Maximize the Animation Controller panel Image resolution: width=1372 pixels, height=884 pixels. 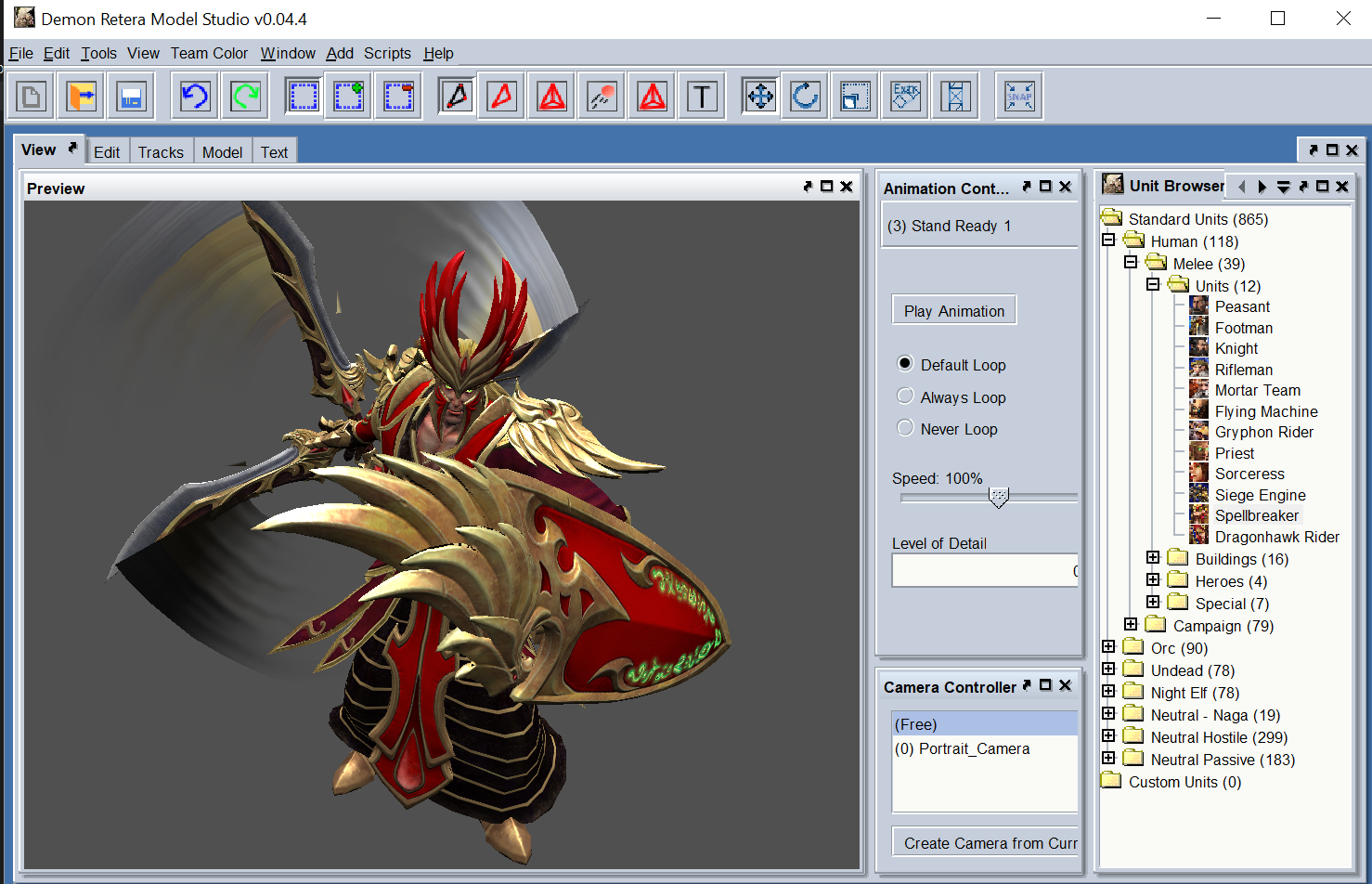tap(1045, 187)
